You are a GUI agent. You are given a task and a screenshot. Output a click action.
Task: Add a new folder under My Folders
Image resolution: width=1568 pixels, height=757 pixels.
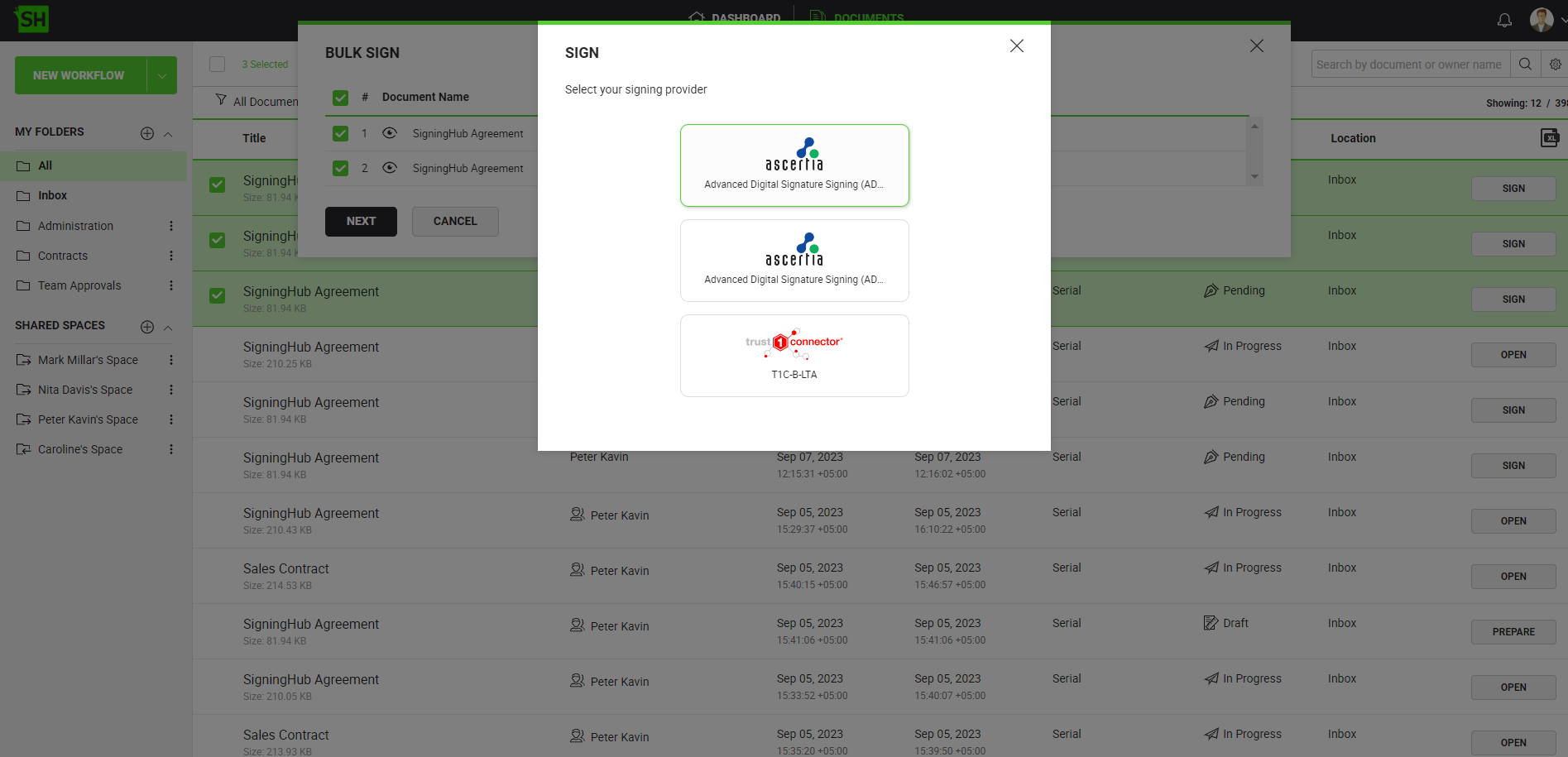(x=147, y=133)
